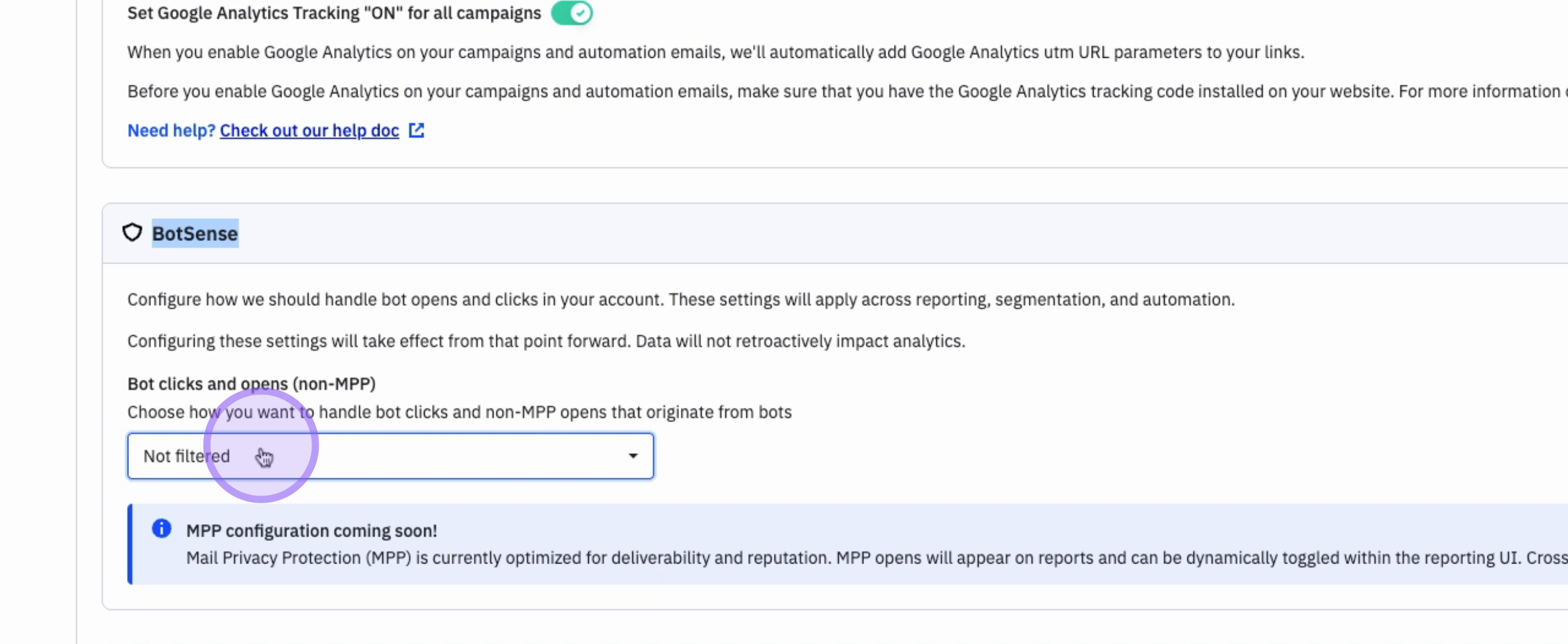Click the 'MPP configuration coming soon!' title
The height and width of the screenshot is (644, 1568).
[311, 530]
